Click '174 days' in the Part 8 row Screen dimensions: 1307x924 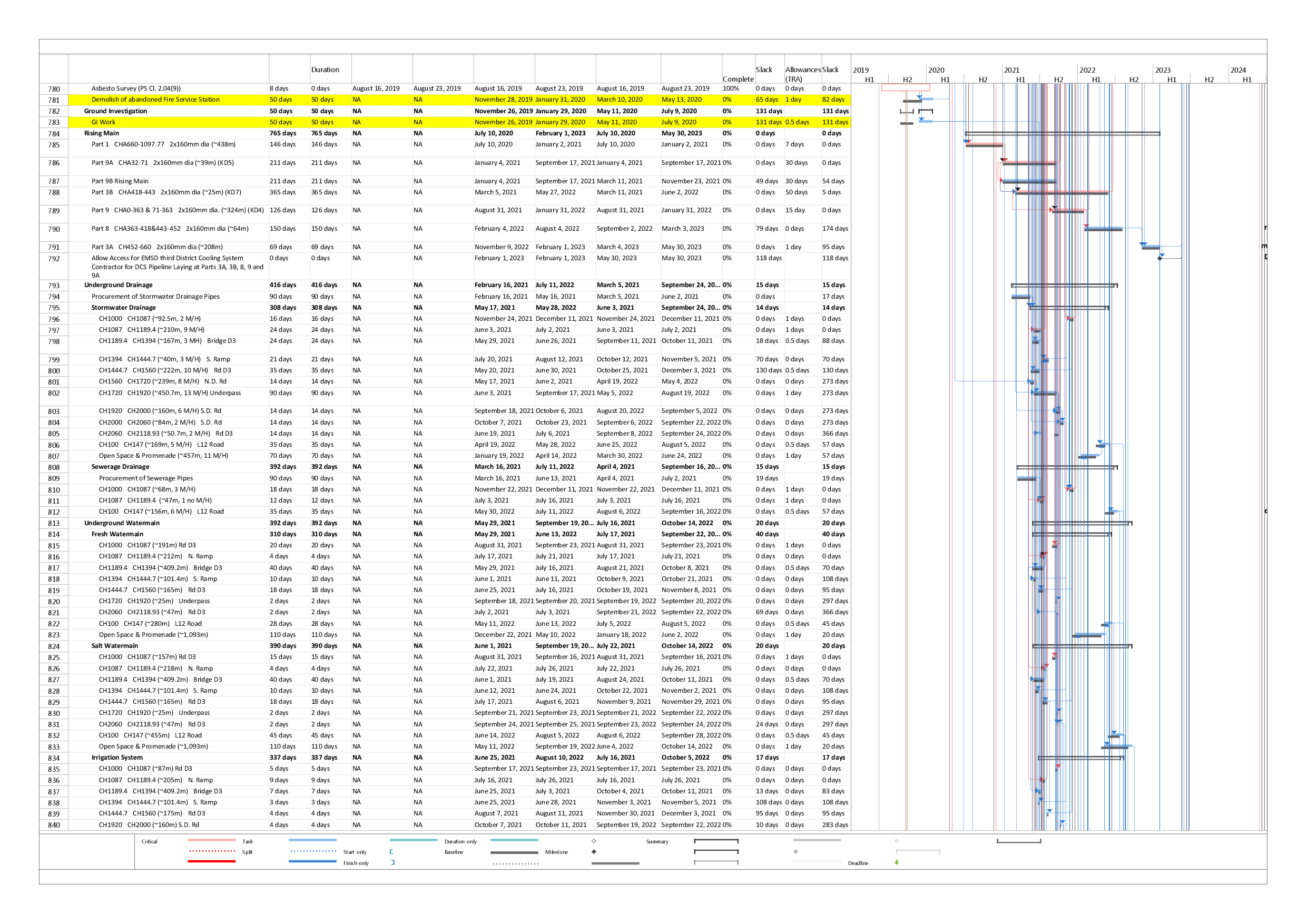[835, 229]
